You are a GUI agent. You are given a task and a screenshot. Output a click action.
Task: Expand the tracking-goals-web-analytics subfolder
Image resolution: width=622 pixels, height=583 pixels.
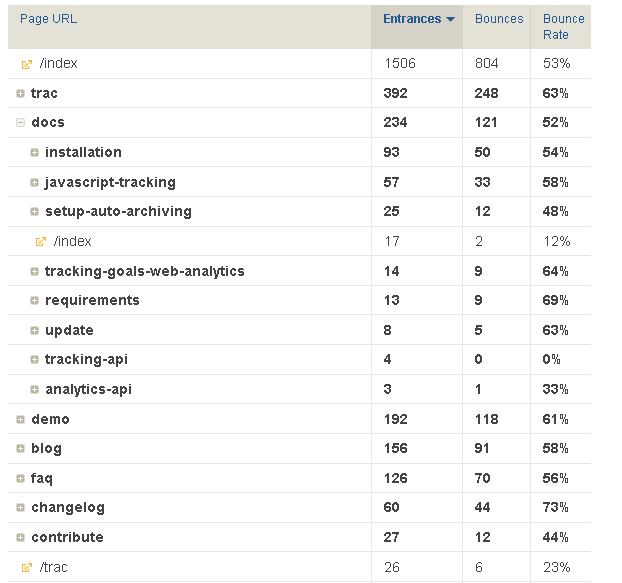coord(34,271)
